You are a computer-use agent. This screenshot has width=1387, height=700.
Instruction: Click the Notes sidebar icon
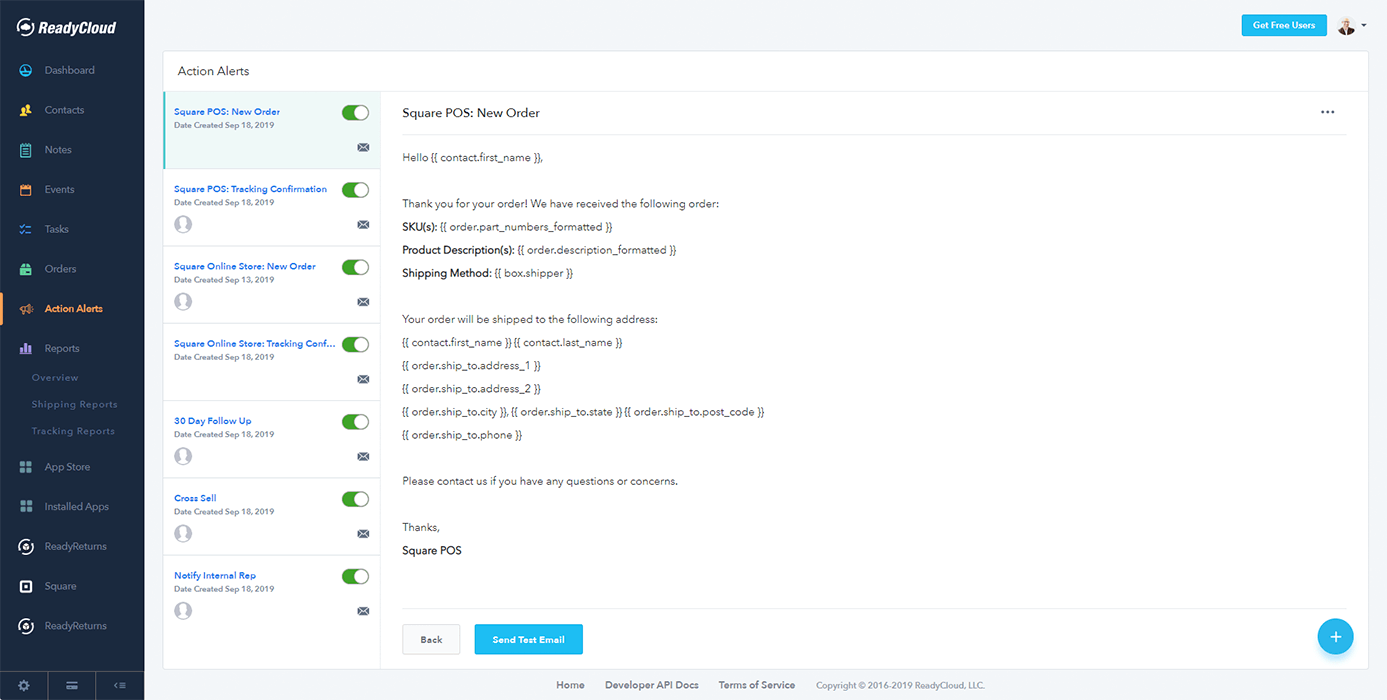(x=26, y=150)
